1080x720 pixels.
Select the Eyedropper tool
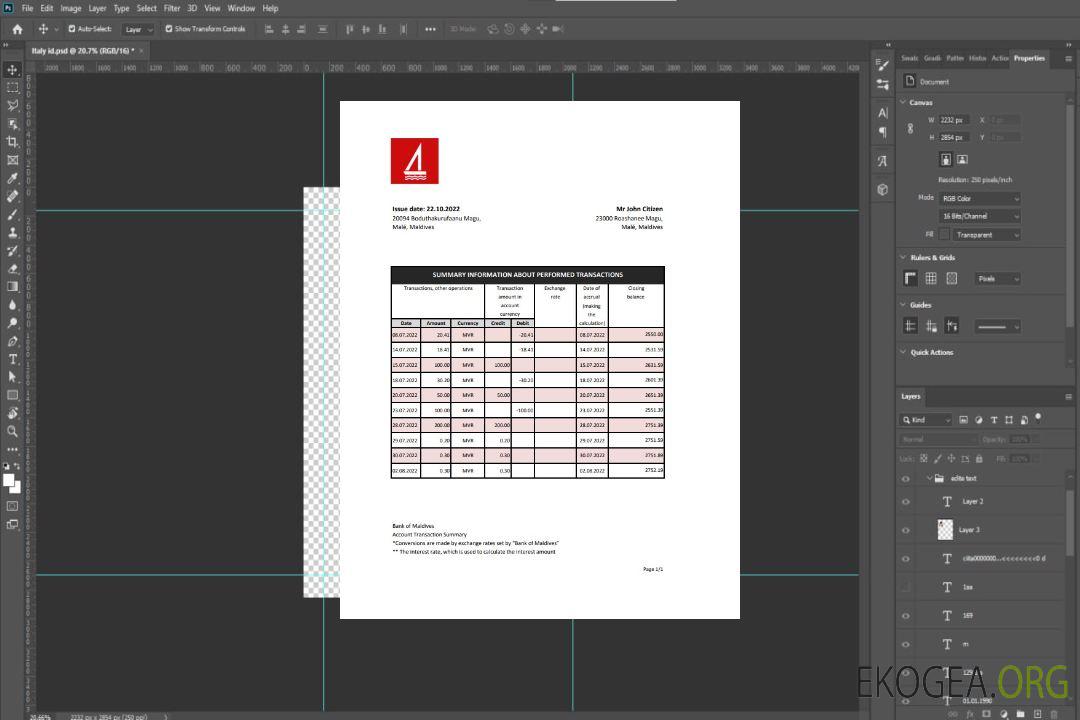(x=12, y=178)
